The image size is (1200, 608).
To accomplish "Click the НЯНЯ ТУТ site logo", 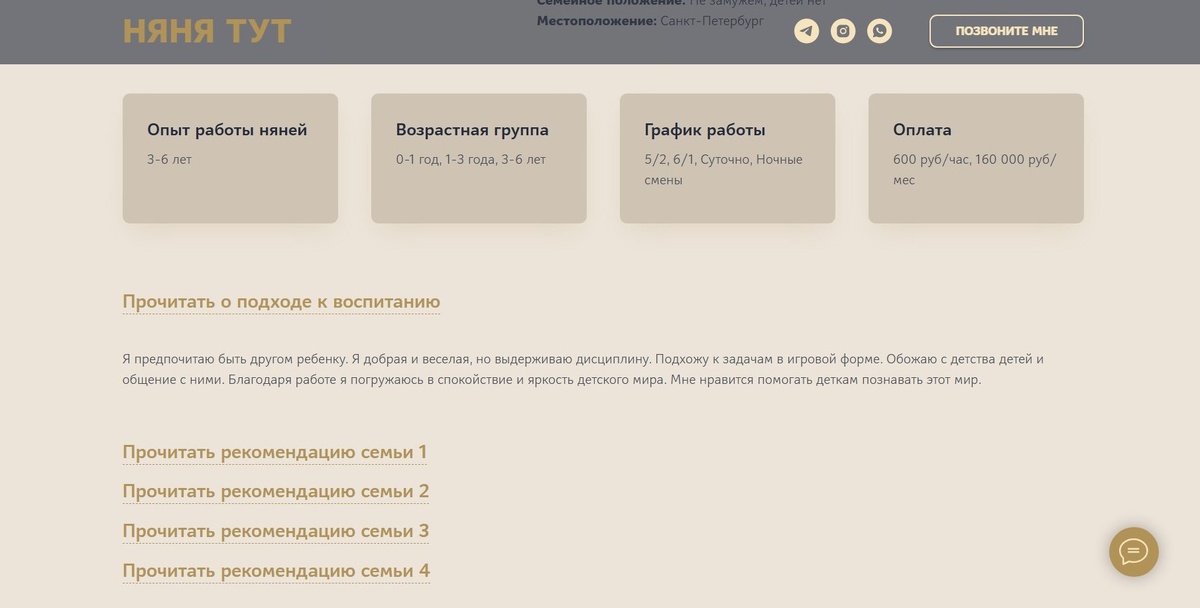I will pos(205,31).
